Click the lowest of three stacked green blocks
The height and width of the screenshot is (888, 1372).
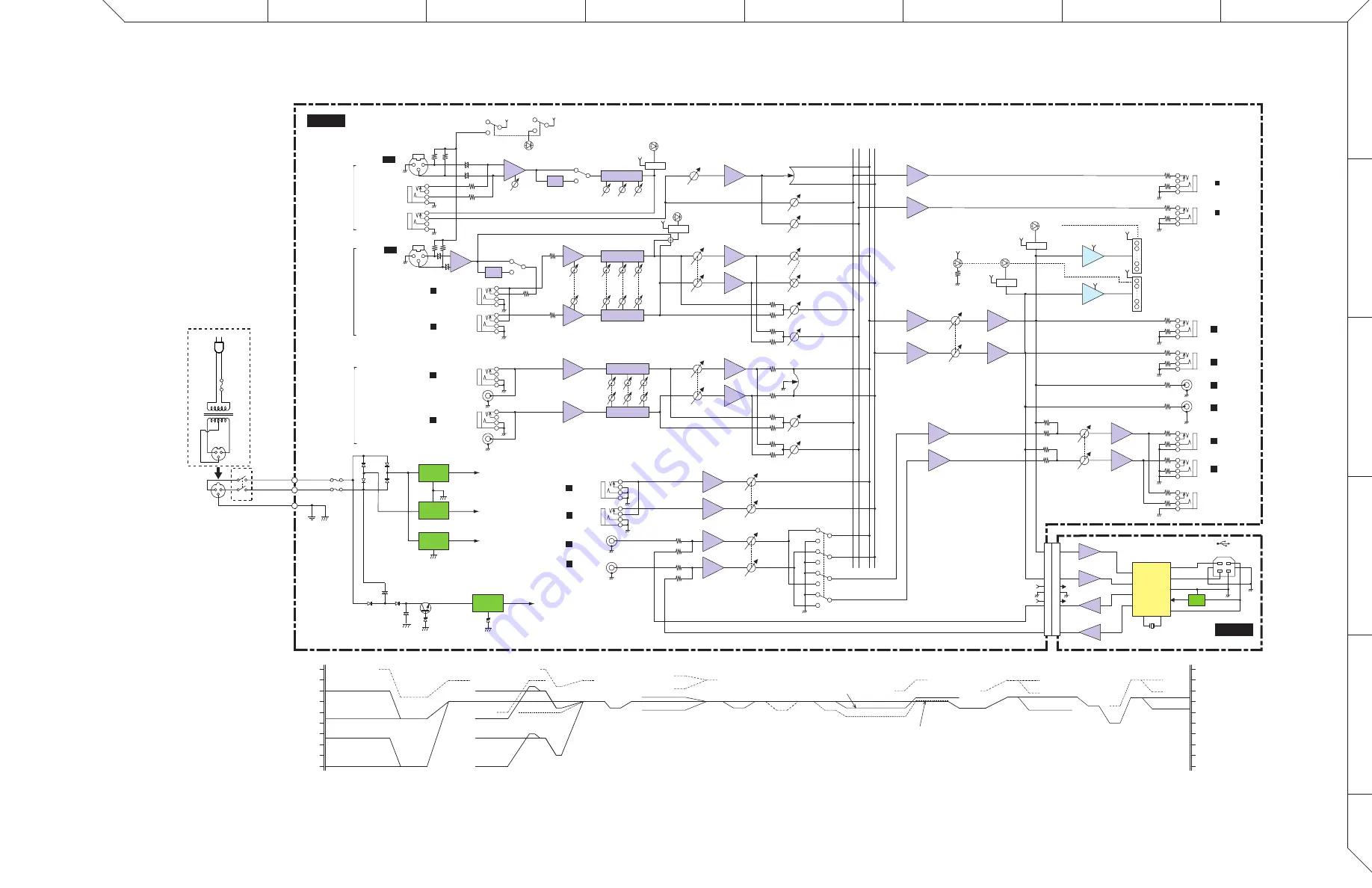click(433, 540)
